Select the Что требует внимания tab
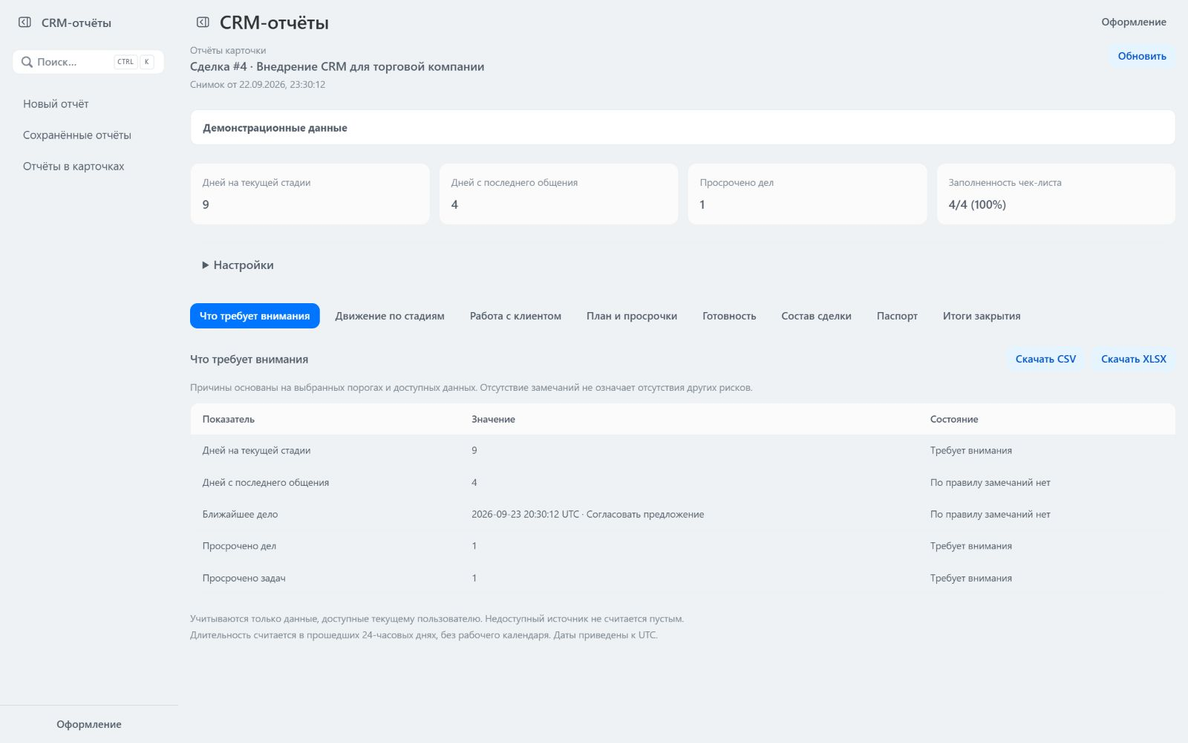The image size is (1188, 743). tap(255, 316)
